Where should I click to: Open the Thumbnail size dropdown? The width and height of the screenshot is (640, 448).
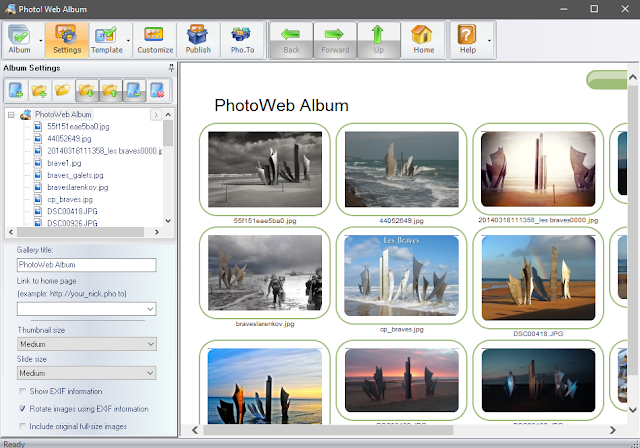click(x=87, y=344)
